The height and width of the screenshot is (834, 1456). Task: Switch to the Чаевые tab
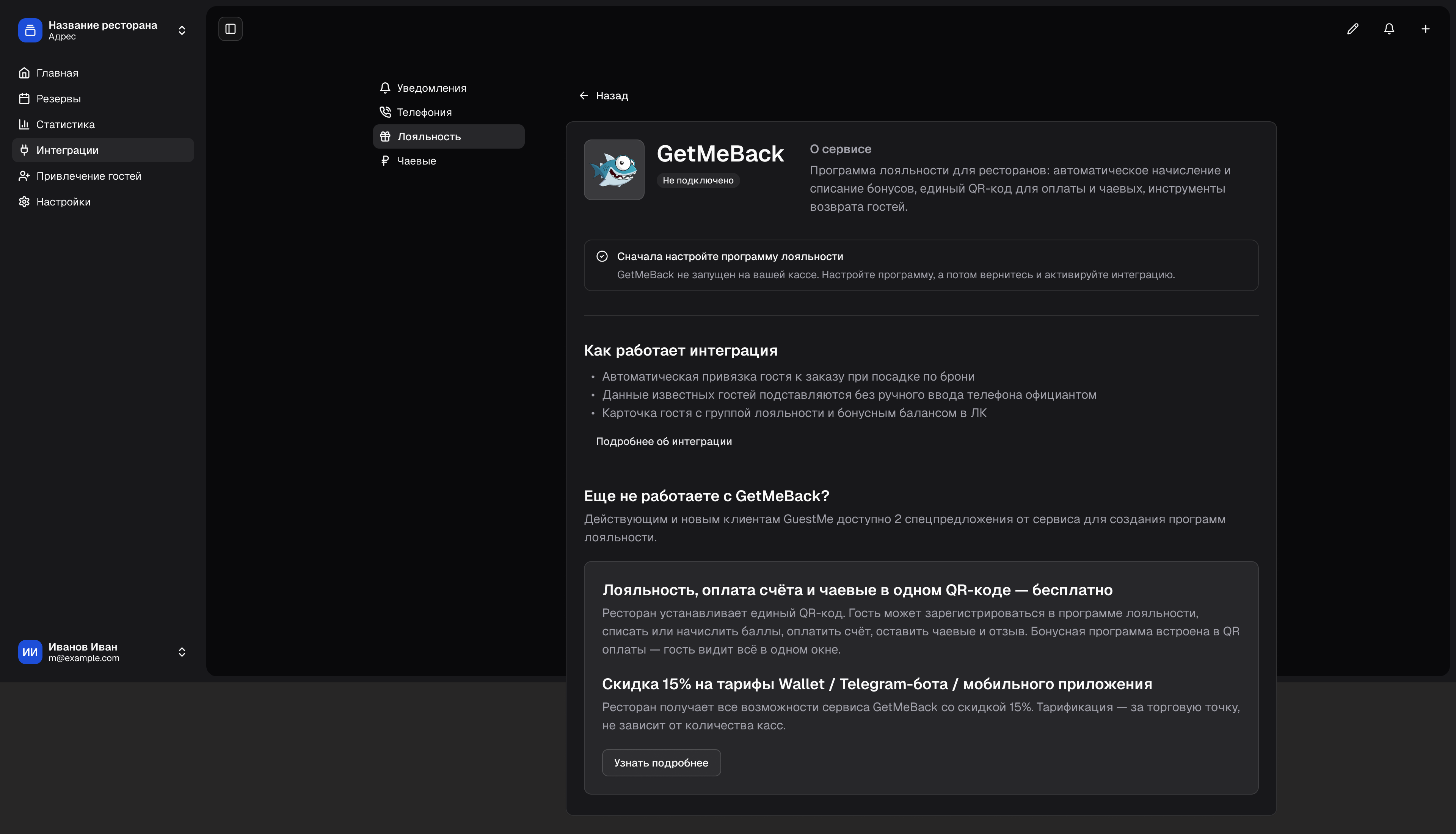click(449, 161)
